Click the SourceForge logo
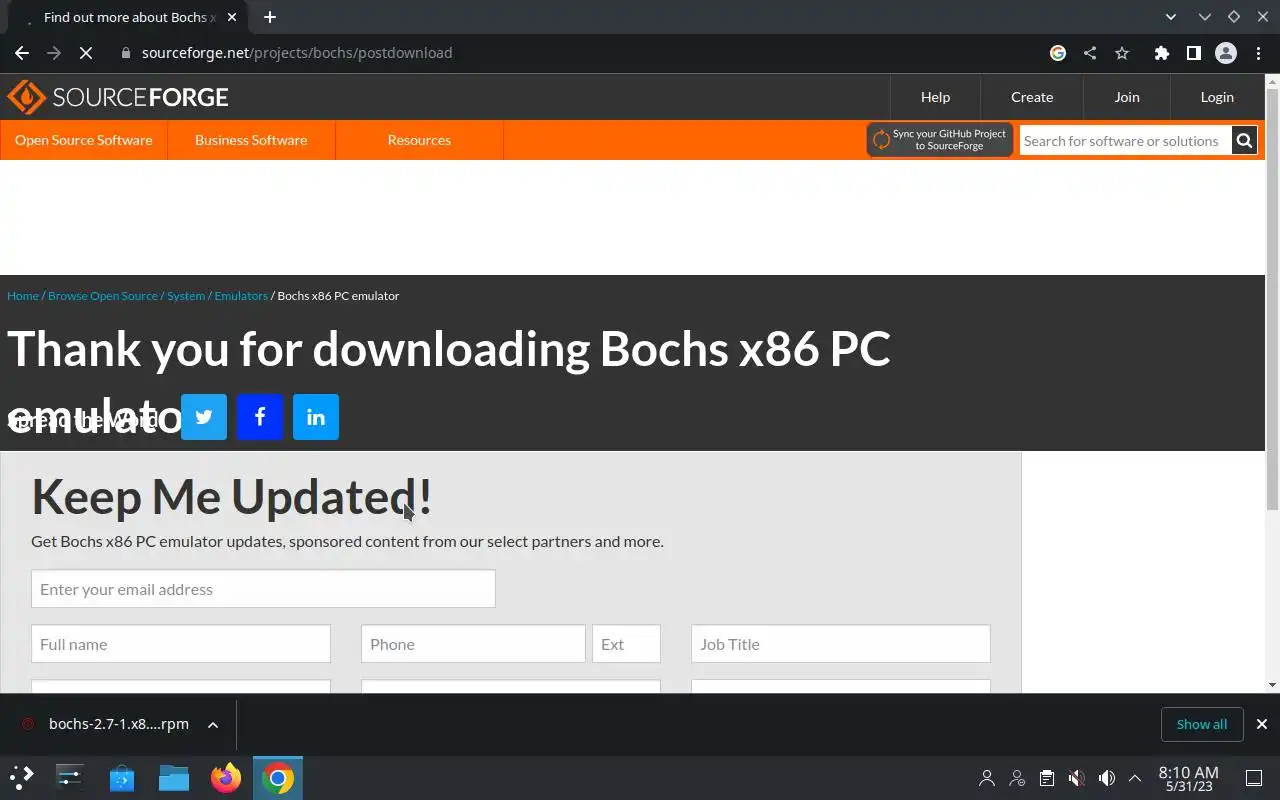The width and height of the screenshot is (1280, 800). [118, 97]
